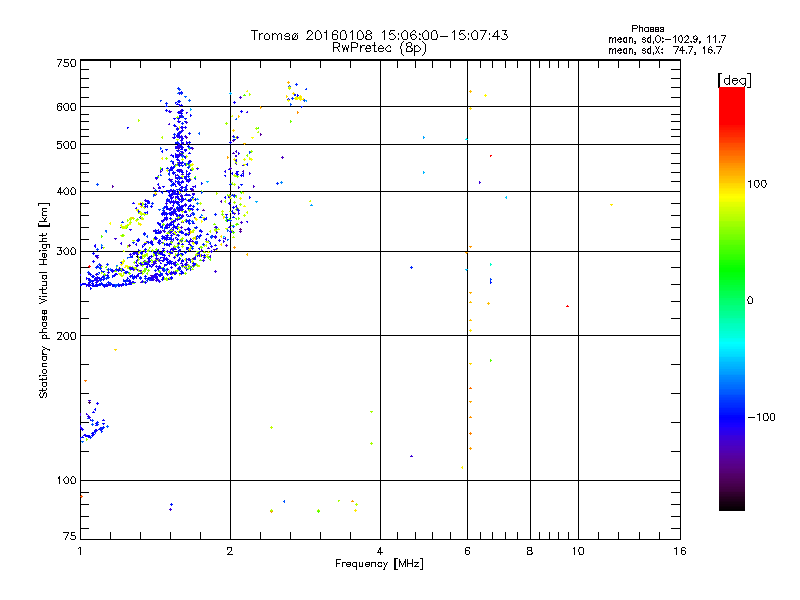Click the y-axis tick label "200"
This screenshot has width=800, height=600.
click(67, 336)
